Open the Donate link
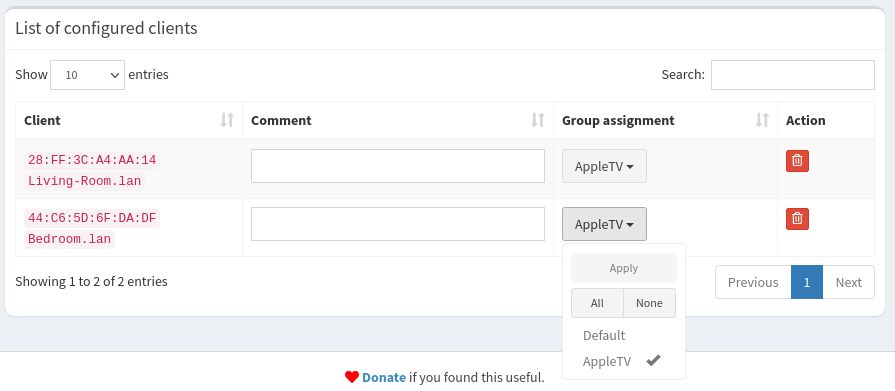 (384, 377)
